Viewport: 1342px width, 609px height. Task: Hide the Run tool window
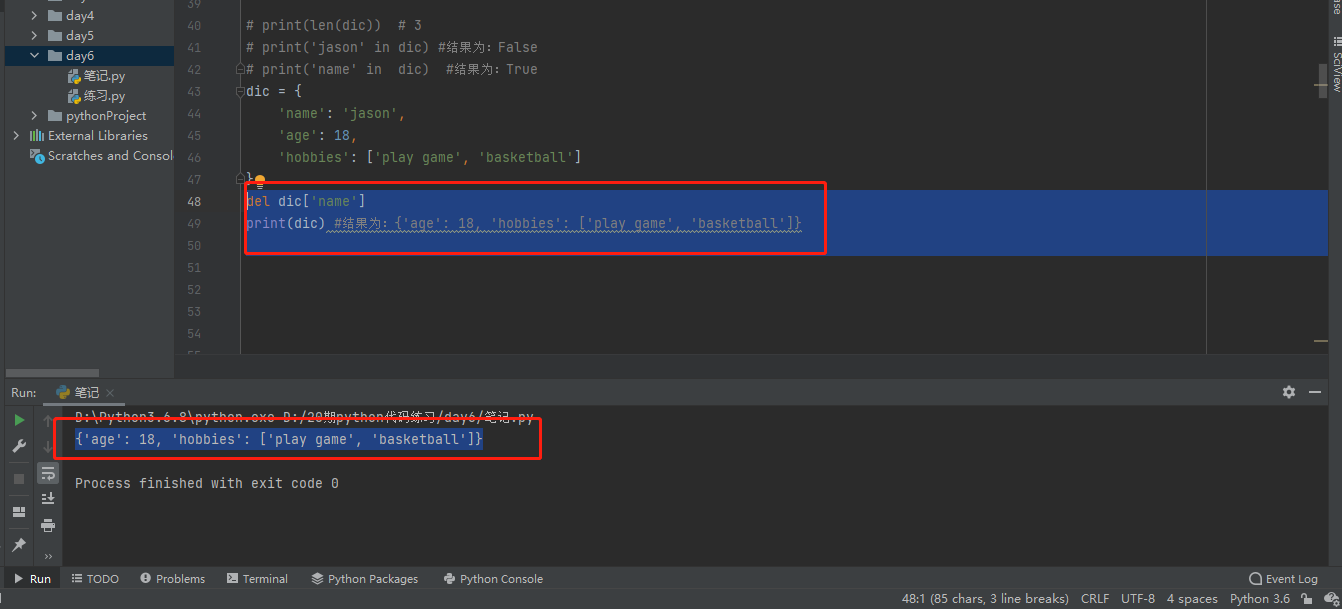pyautogui.click(x=1316, y=392)
